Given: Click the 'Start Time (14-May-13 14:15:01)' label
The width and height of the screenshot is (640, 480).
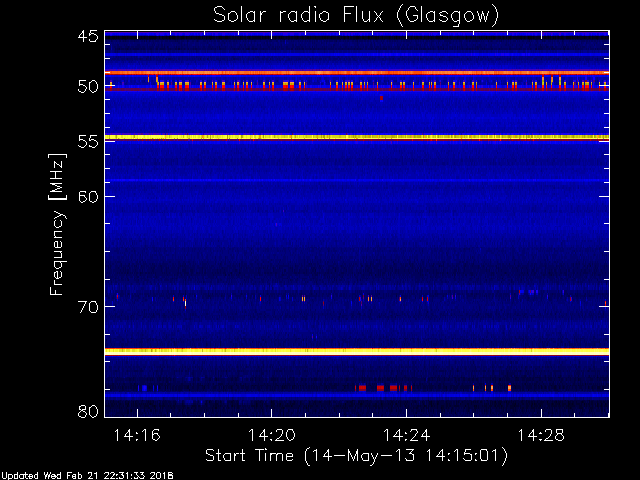Looking at the screenshot, I should pos(356,456).
